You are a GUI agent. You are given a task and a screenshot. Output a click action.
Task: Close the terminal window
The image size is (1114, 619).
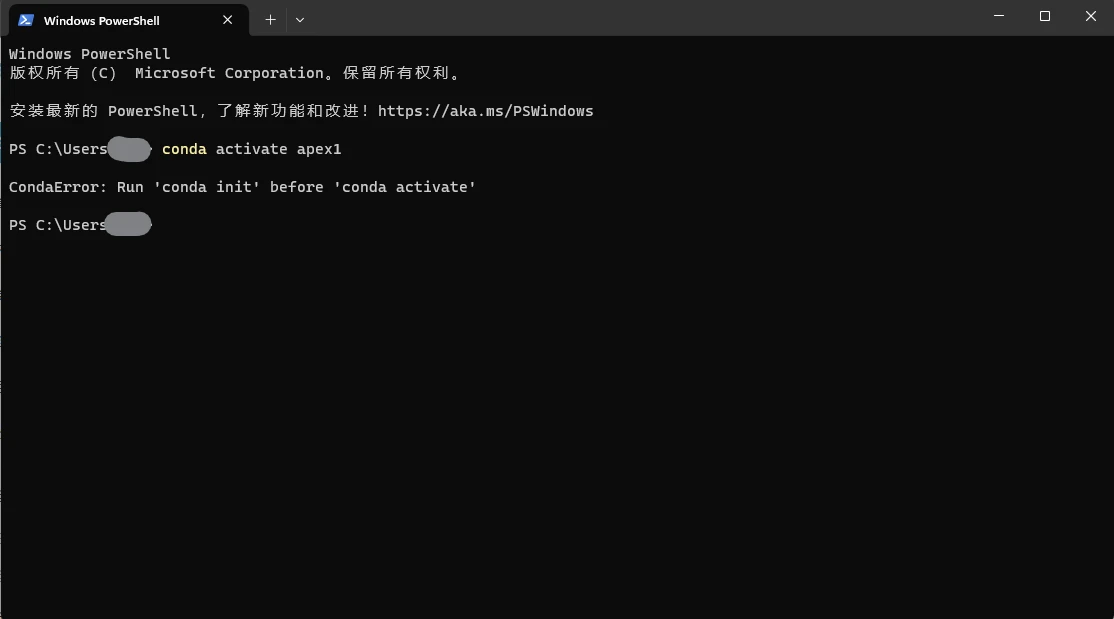pyautogui.click(x=1091, y=16)
